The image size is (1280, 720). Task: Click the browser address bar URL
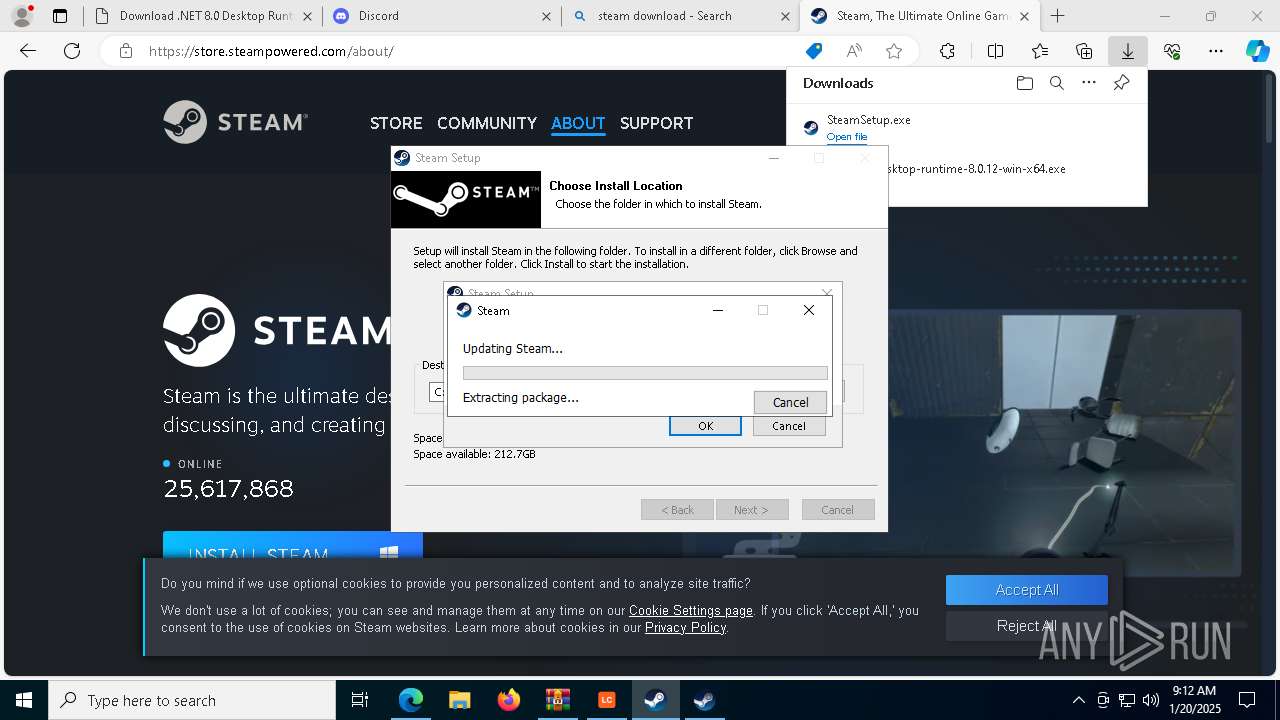(x=271, y=51)
